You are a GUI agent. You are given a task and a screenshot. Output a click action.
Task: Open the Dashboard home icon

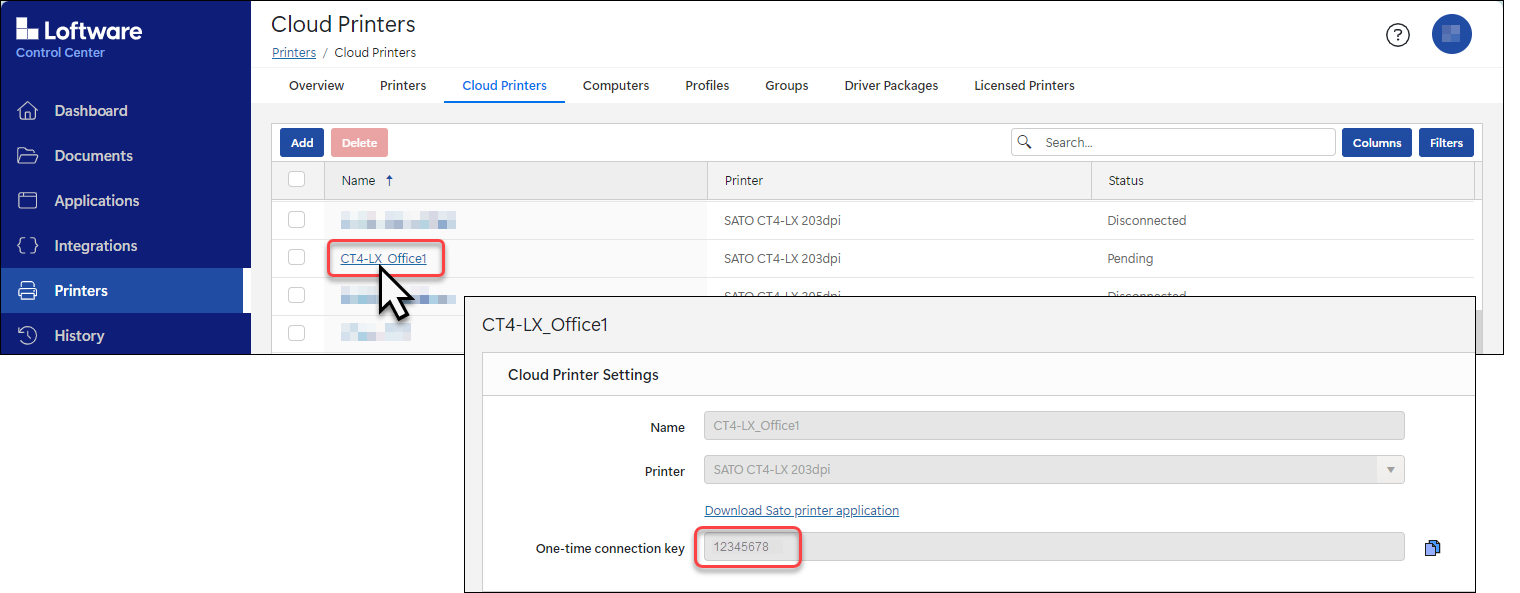point(28,111)
